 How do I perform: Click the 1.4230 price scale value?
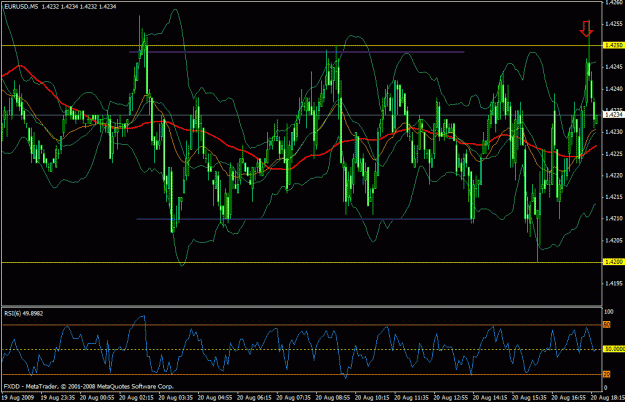click(x=614, y=132)
